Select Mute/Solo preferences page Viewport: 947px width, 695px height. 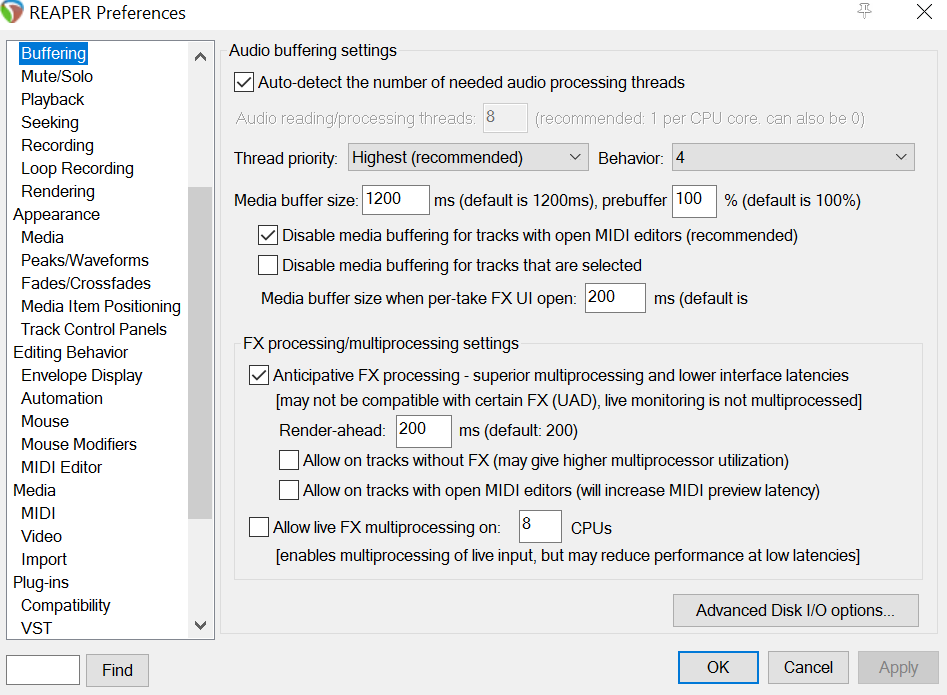(57, 76)
